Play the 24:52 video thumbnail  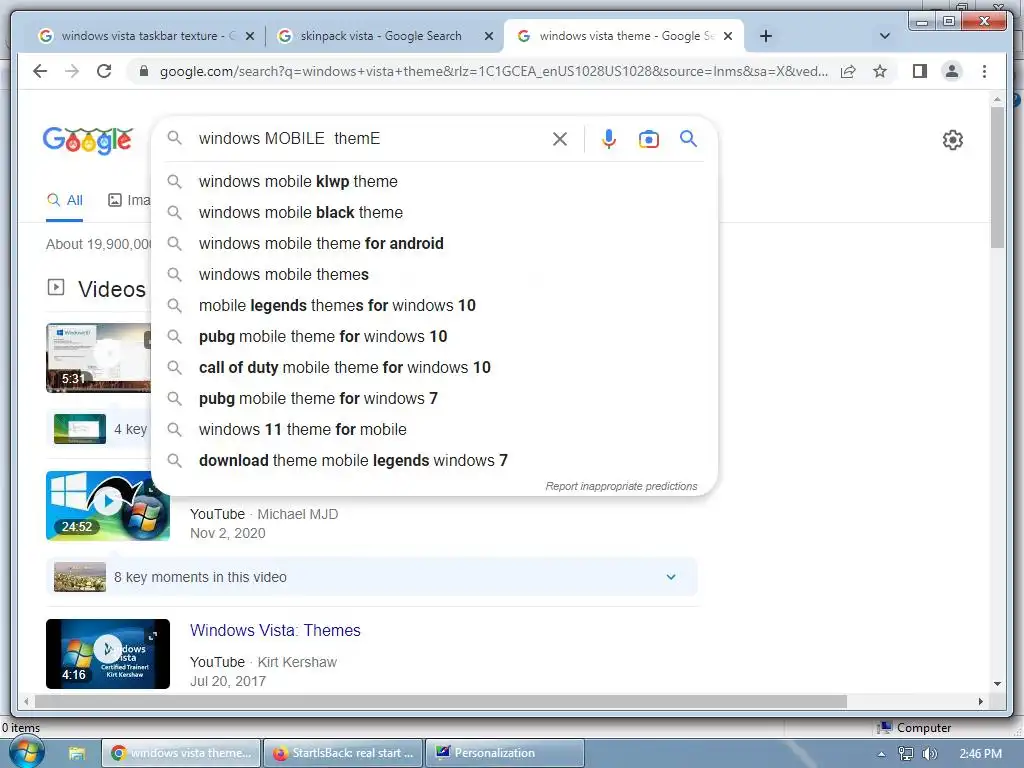(x=108, y=506)
